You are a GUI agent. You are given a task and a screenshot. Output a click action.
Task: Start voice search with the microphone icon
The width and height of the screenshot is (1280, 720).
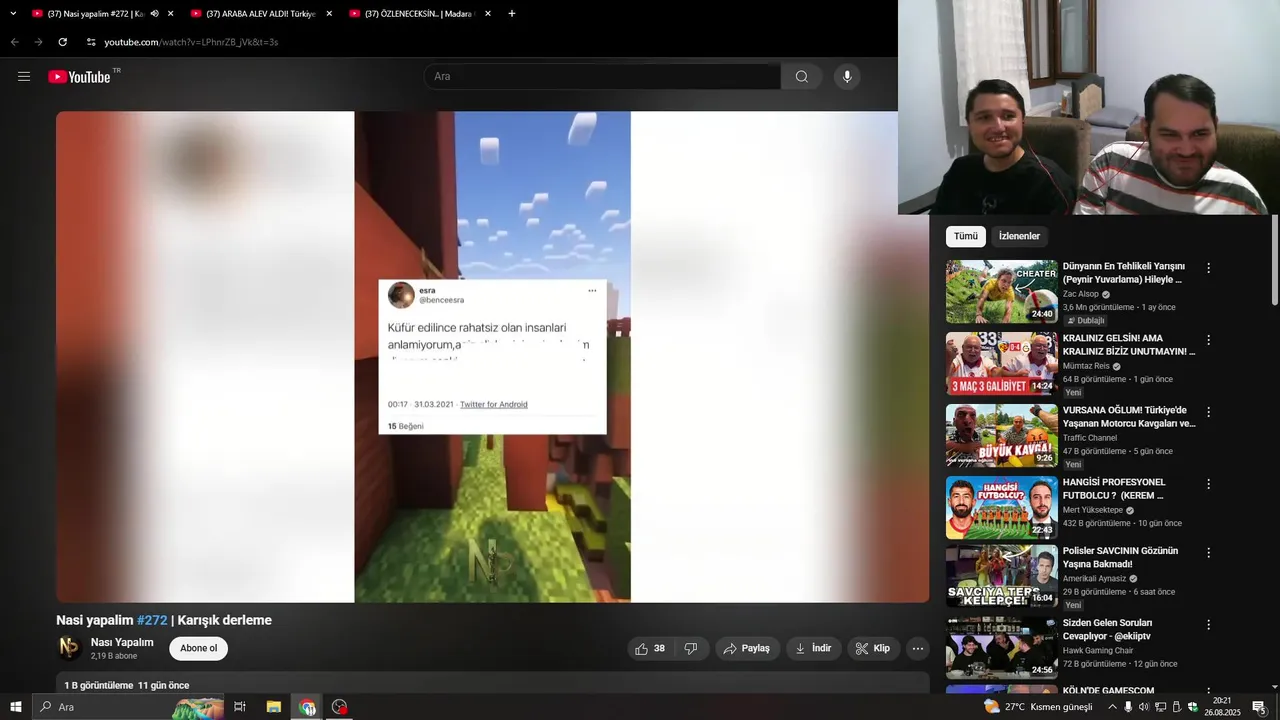(x=847, y=76)
